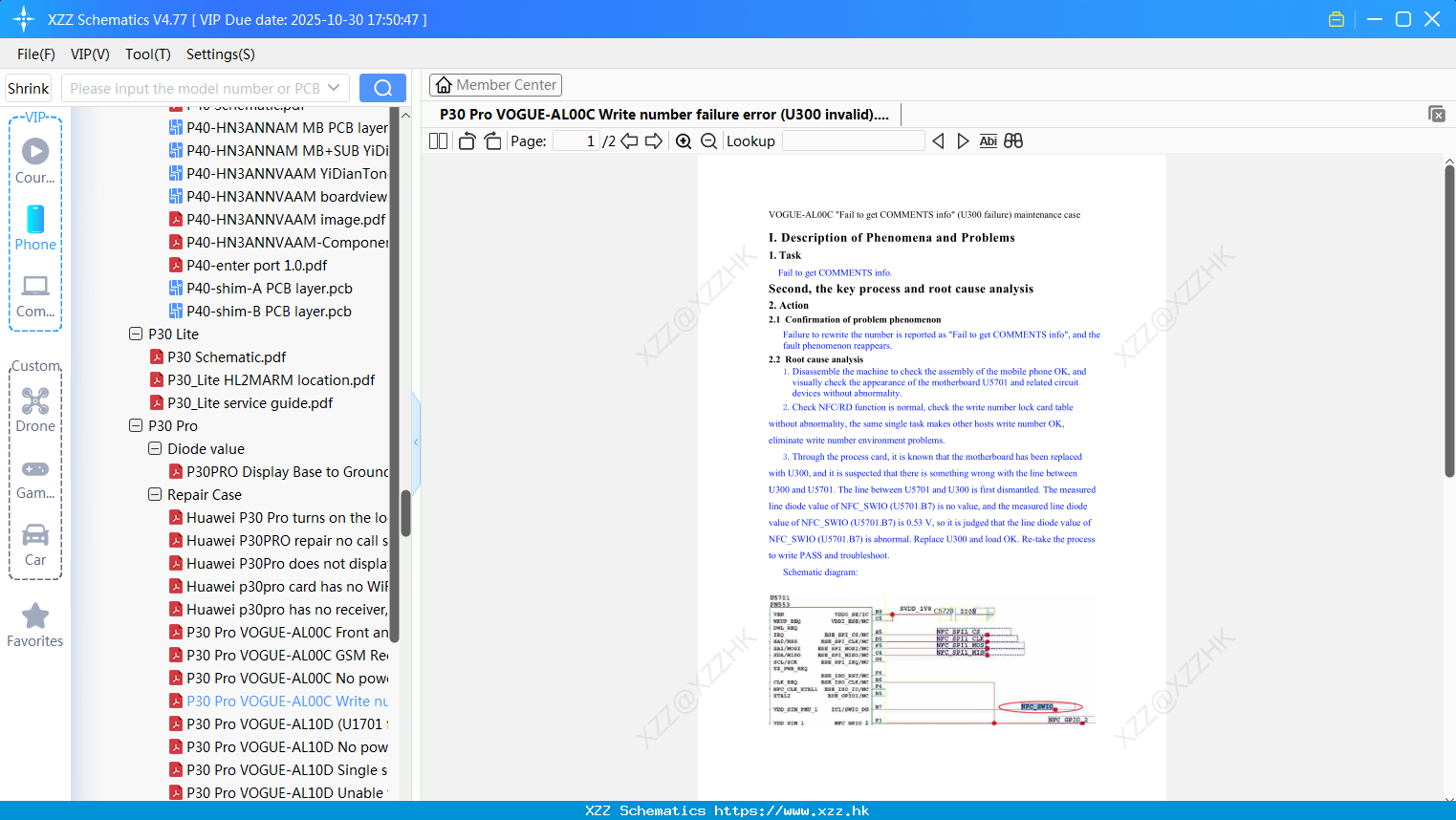Open P40-HN3ANNVAAM boardview file
This screenshot has height=820, width=1456.
[278, 196]
